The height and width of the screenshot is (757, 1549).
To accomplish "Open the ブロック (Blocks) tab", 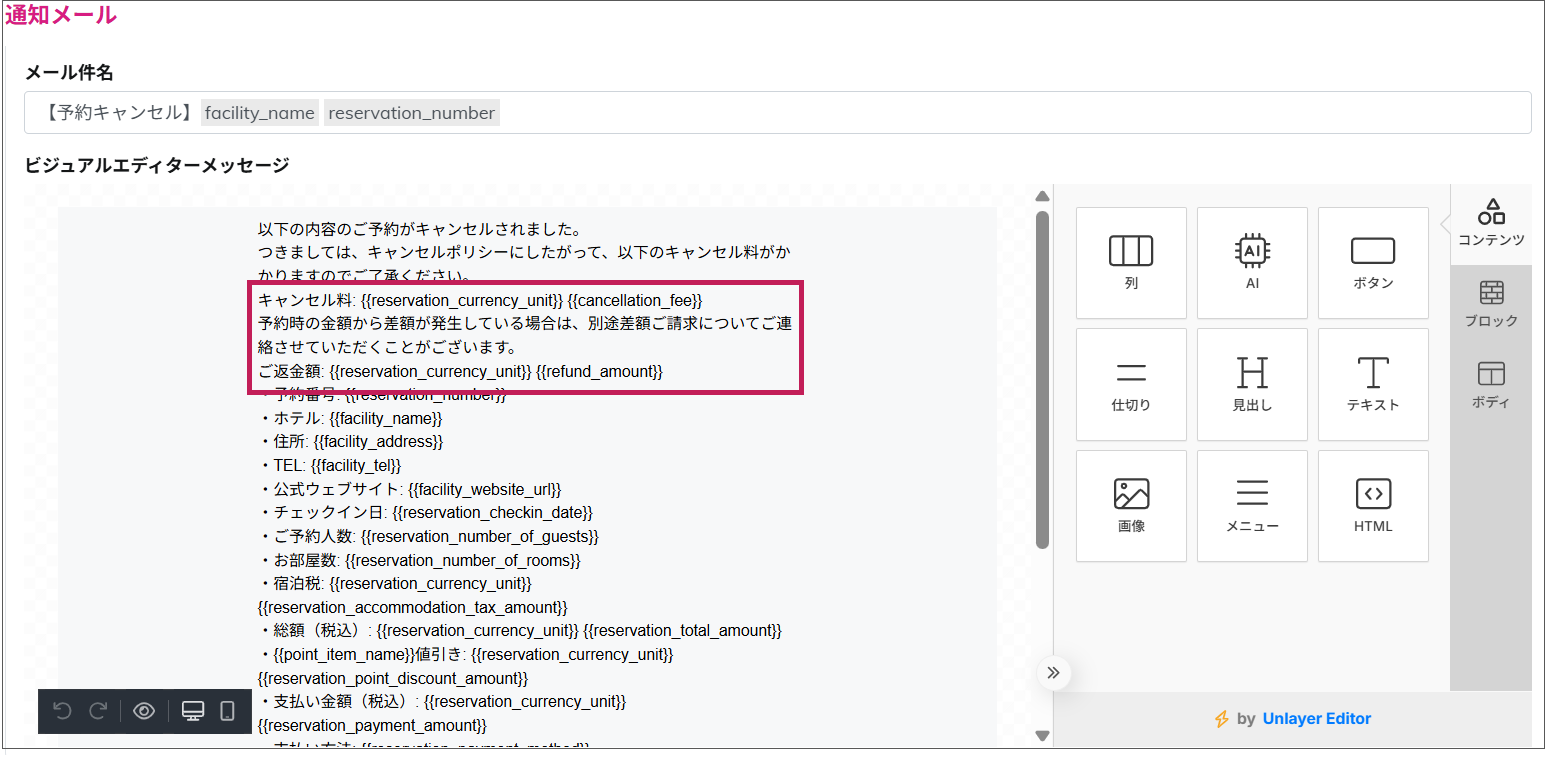I will (1491, 304).
